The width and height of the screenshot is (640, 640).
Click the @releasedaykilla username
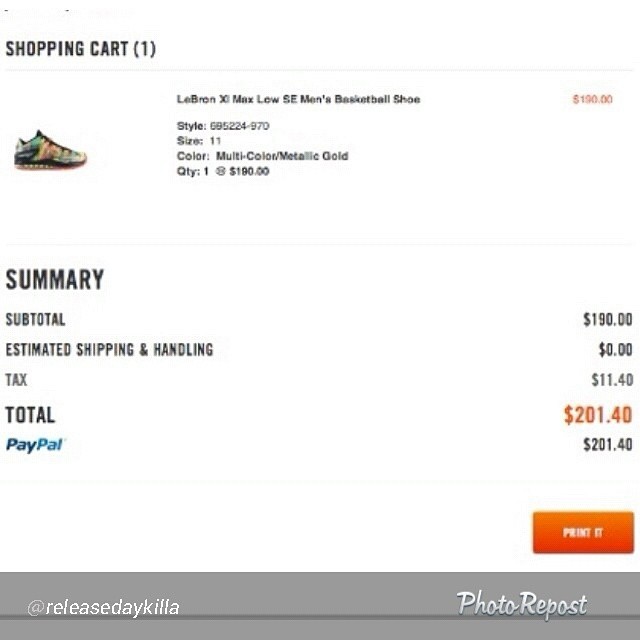pos(103,607)
